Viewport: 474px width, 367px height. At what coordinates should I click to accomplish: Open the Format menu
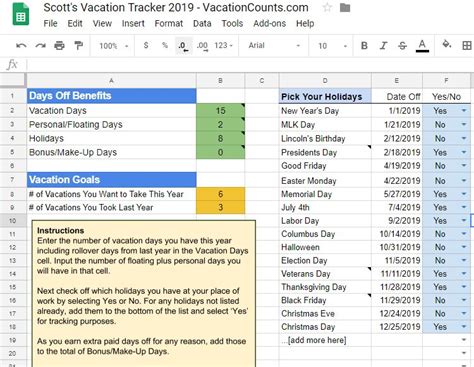tap(169, 24)
